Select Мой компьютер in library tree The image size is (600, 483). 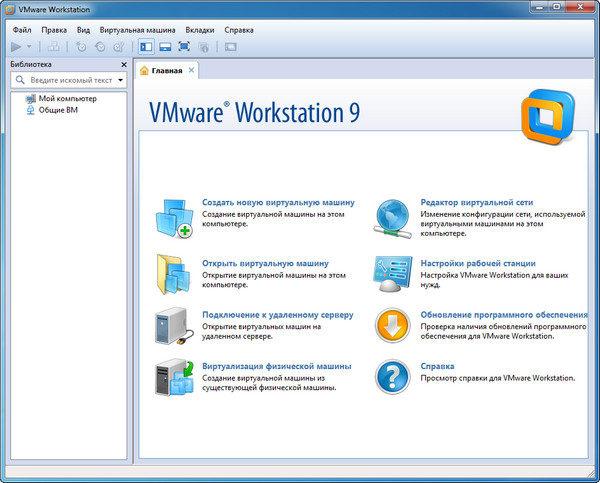[x=67, y=98]
